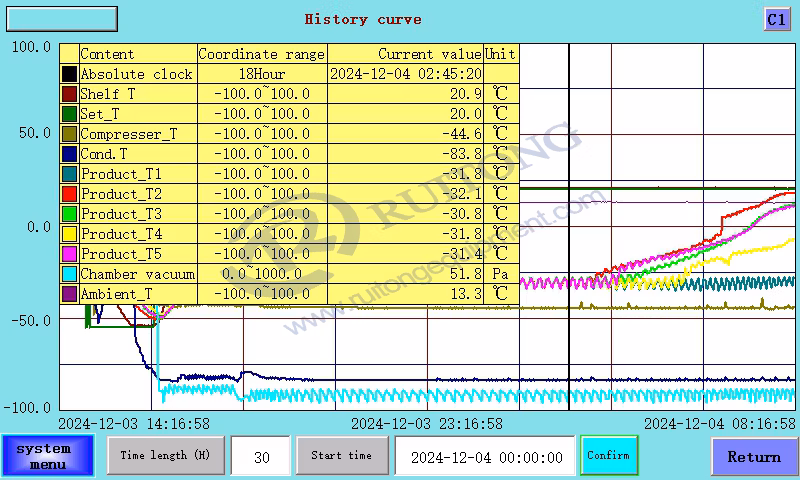
Task: Click the 0.0~1000.0 vacuum range cell
Action: click(x=262, y=274)
